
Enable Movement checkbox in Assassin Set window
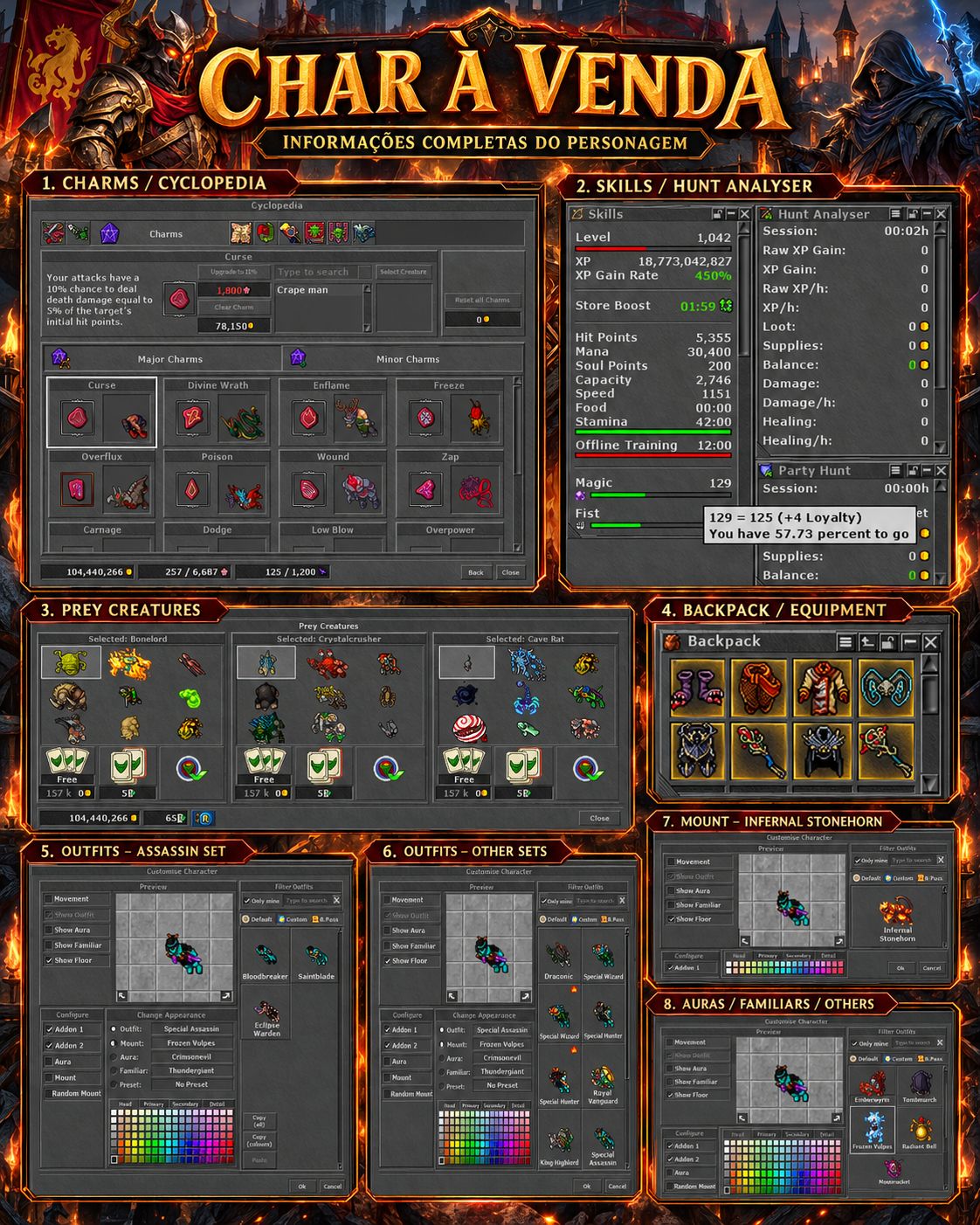coord(50,898)
